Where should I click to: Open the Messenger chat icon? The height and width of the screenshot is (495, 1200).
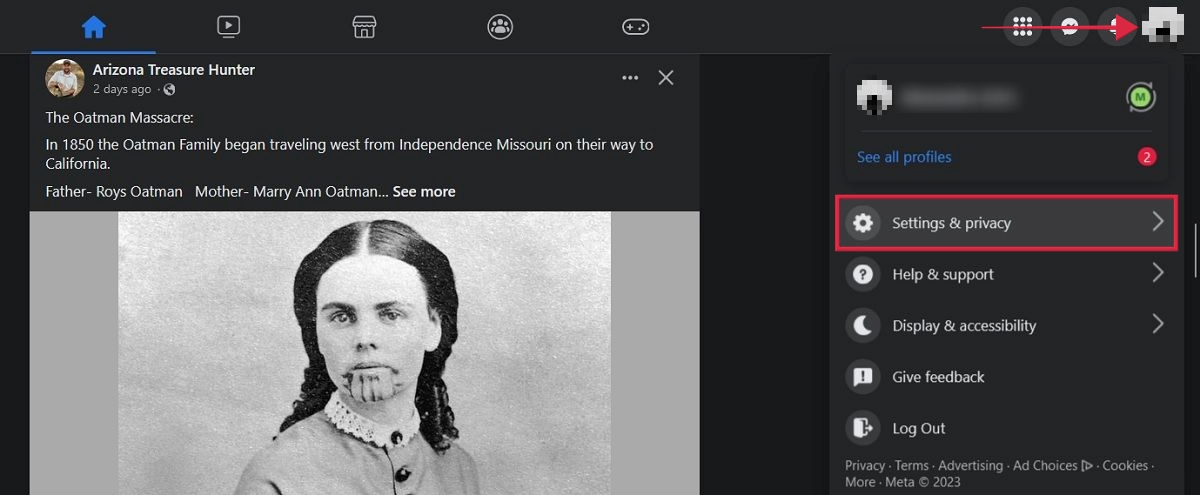point(1070,27)
